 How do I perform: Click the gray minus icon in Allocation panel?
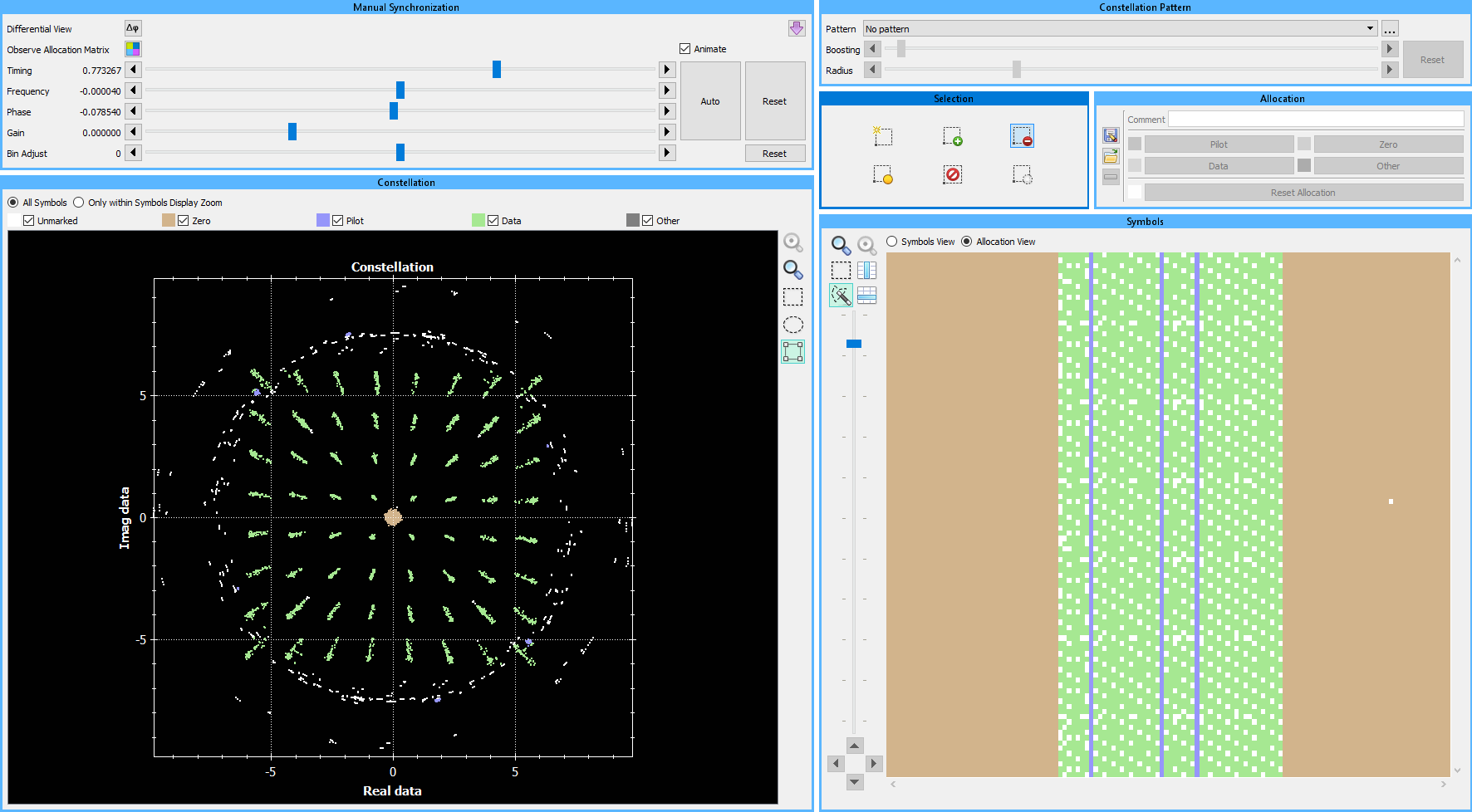pos(1111,176)
